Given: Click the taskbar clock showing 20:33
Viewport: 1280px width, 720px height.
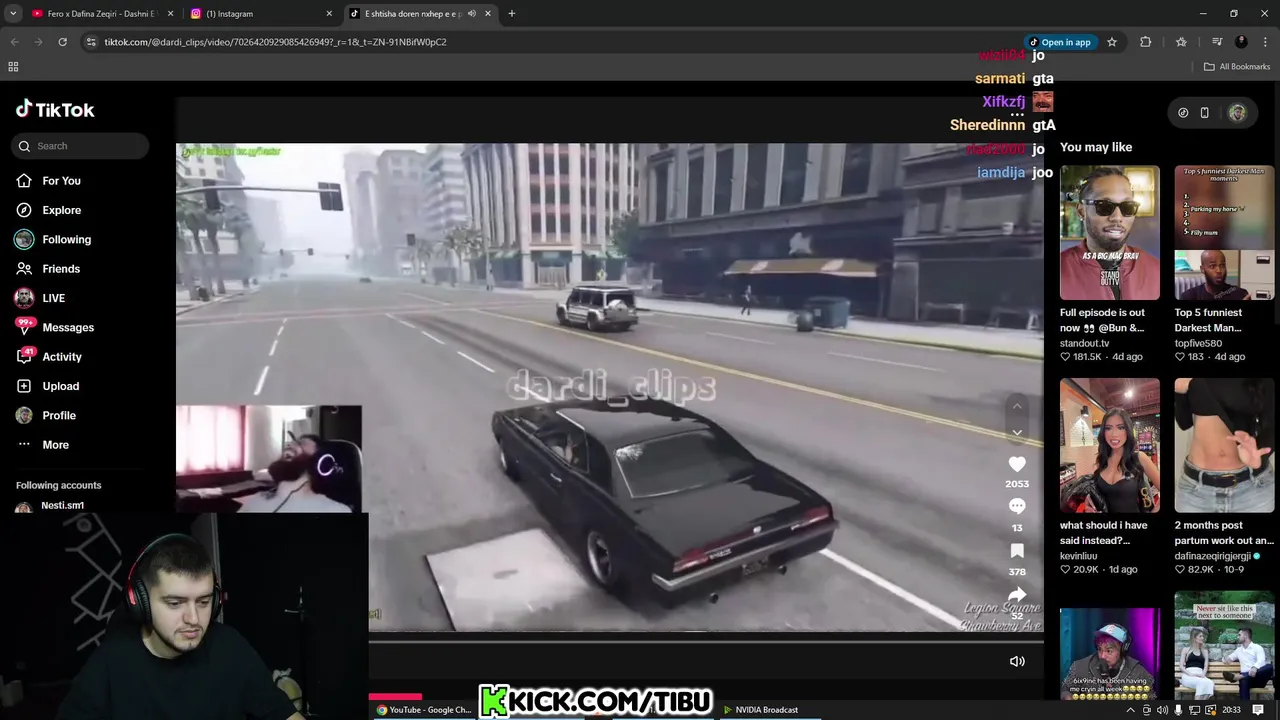Looking at the screenshot, I should coord(1231,710).
